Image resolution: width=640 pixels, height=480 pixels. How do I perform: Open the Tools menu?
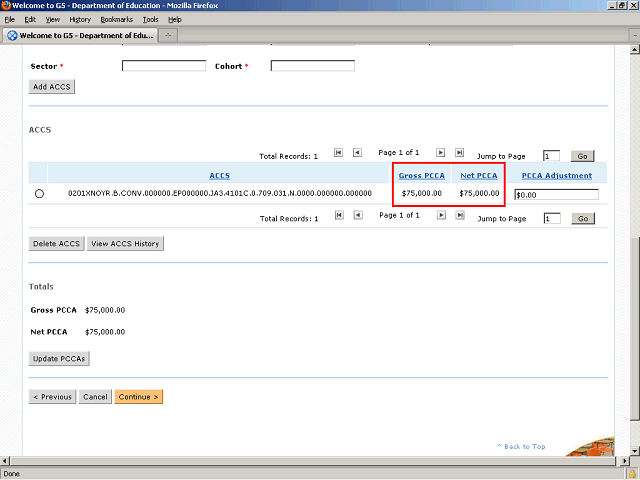(x=150, y=20)
